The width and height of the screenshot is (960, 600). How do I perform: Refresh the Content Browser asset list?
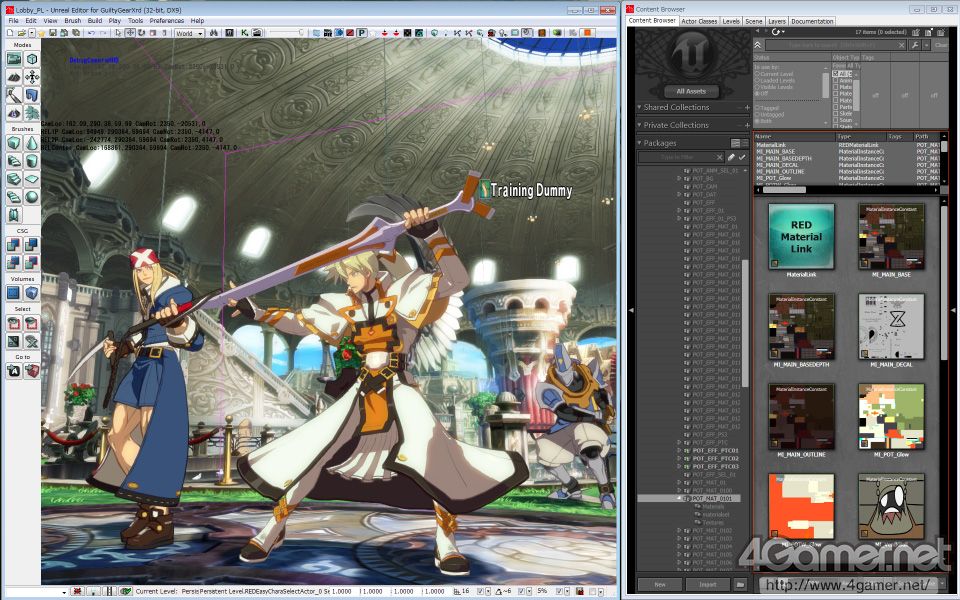click(776, 32)
